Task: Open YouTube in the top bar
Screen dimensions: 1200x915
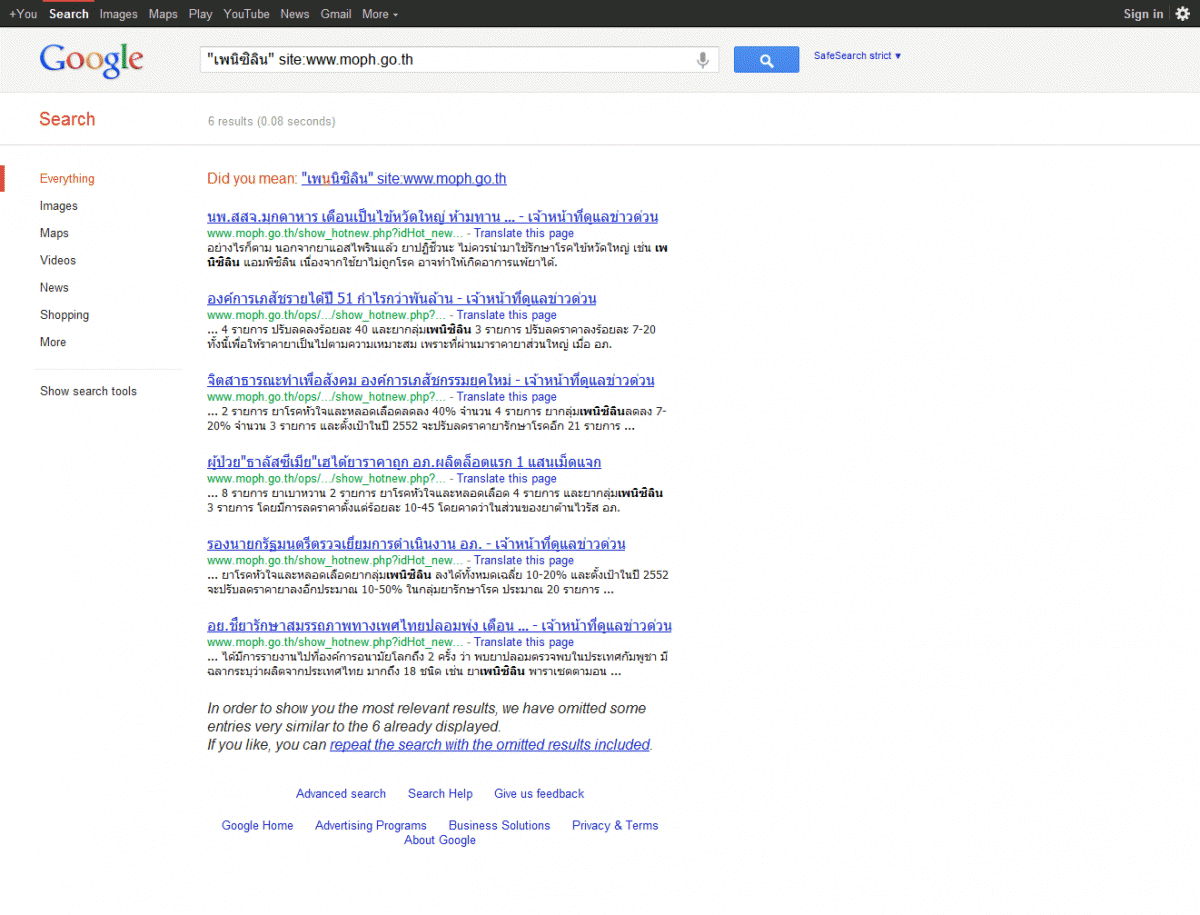Action: pos(246,14)
